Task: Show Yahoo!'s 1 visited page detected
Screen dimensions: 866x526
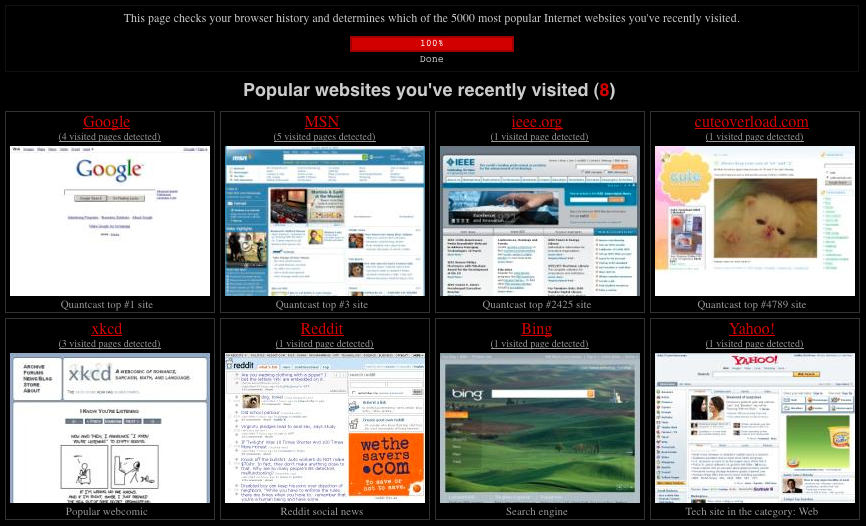Action: [x=754, y=344]
